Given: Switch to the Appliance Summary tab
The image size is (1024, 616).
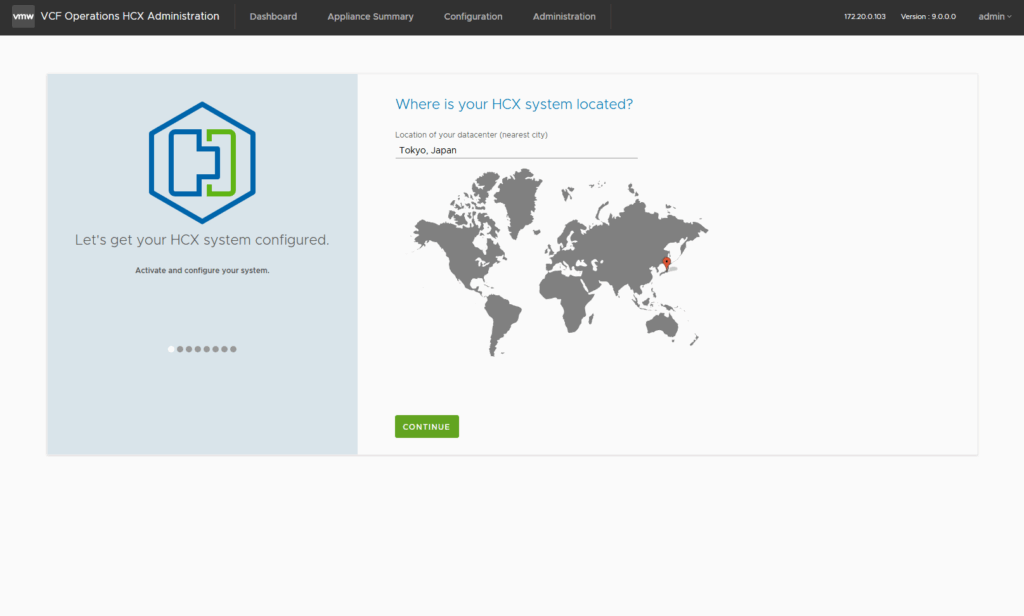Looking at the screenshot, I should (x=370, y=17).
